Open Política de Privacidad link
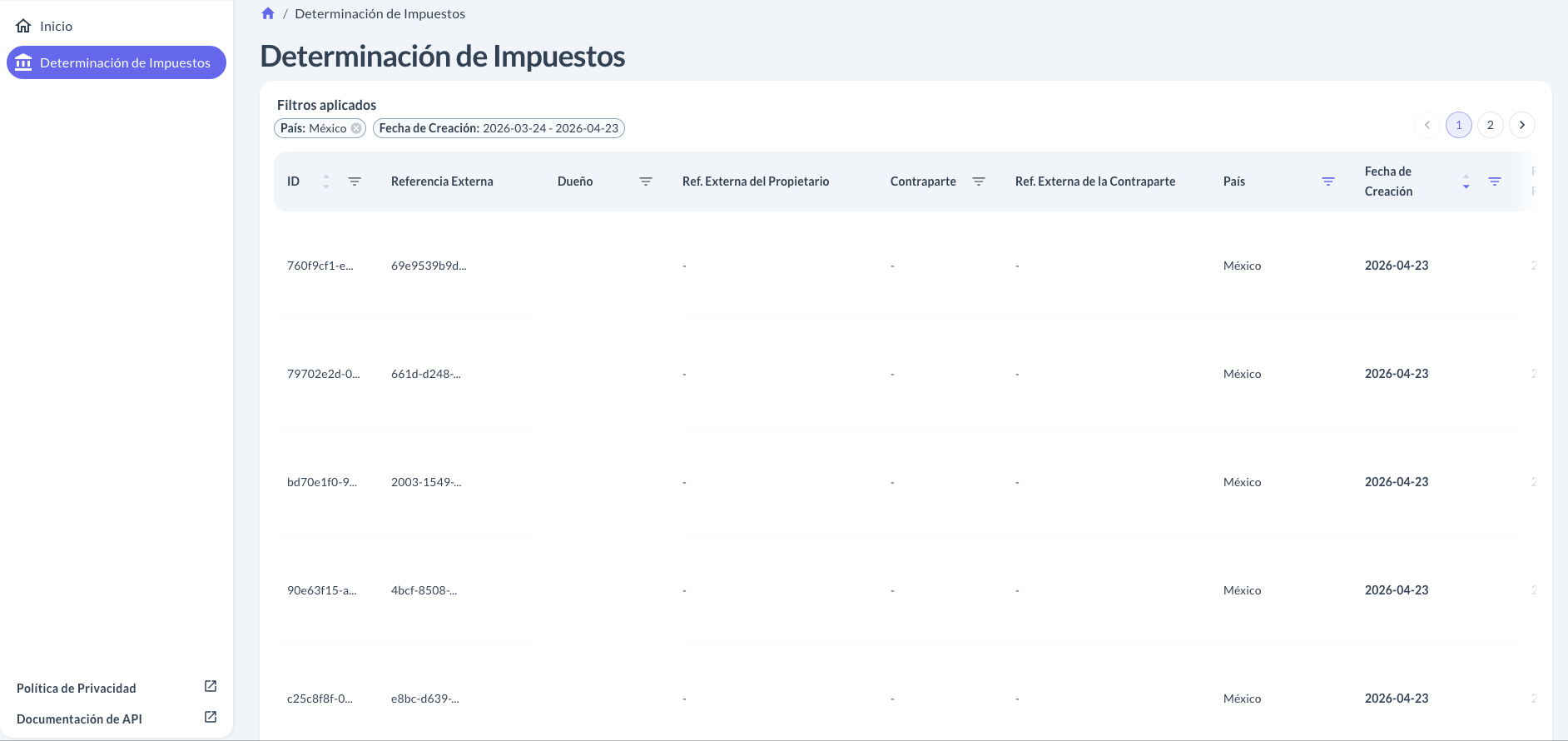Screen dimensions: 1568x741 pyautogui.click(x=77, y=689)
